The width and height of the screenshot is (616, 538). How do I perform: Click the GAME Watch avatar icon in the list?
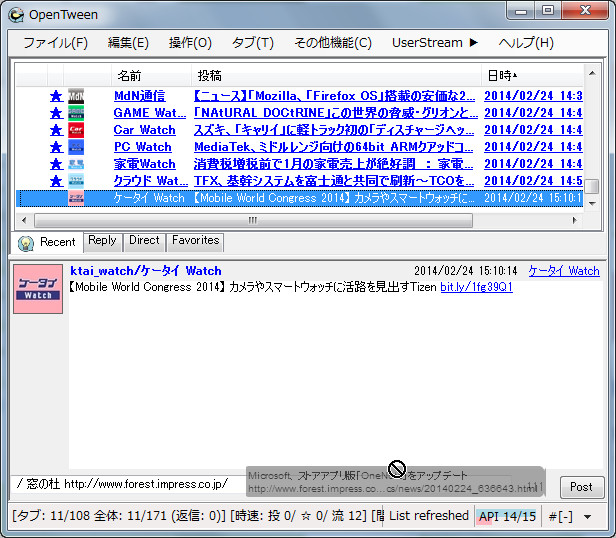(76, 113)
